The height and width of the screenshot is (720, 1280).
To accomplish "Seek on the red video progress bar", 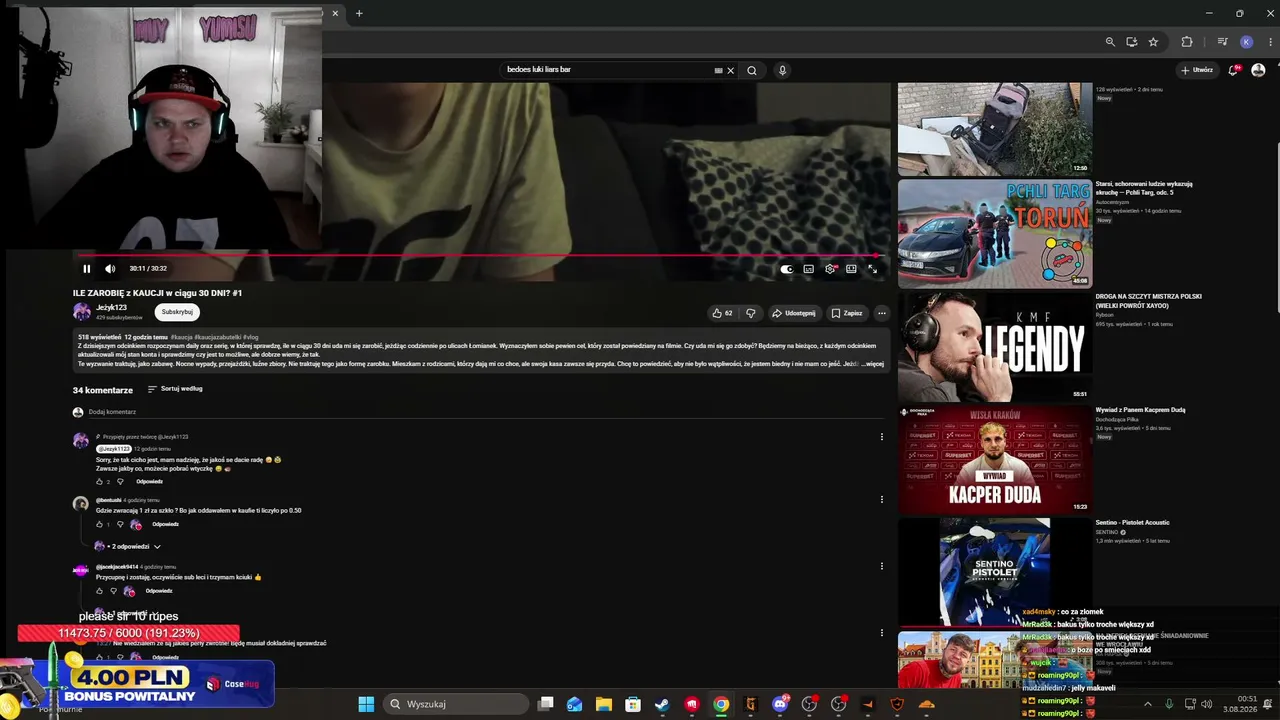I will click(481, 256).
